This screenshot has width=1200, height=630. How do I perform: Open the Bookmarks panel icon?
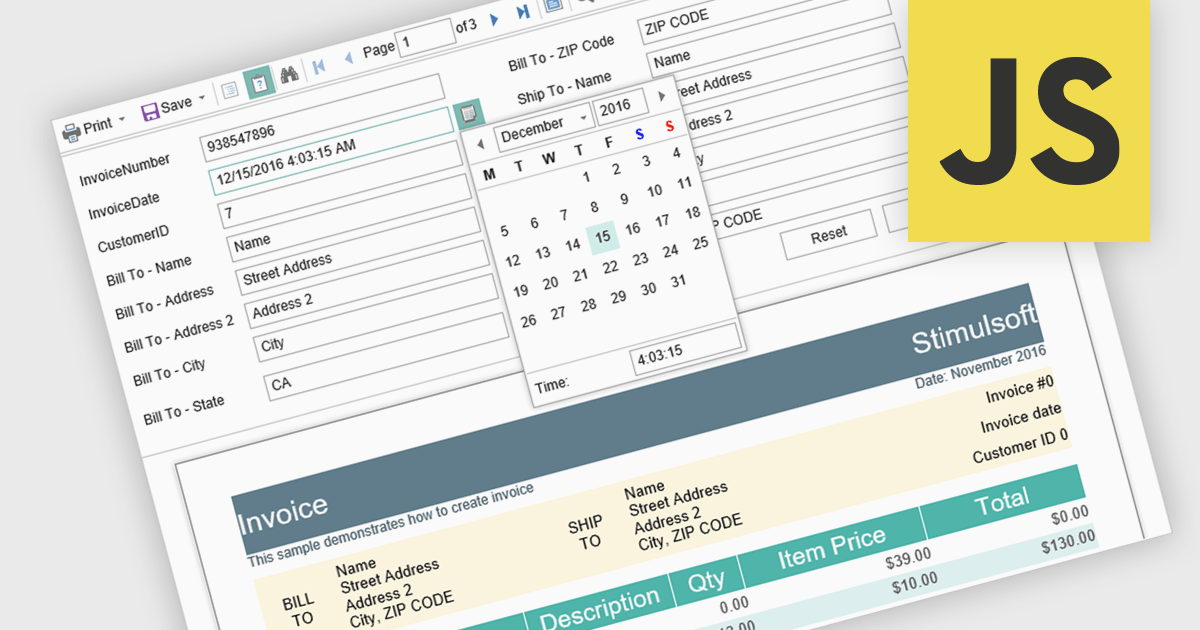(229, 89)
